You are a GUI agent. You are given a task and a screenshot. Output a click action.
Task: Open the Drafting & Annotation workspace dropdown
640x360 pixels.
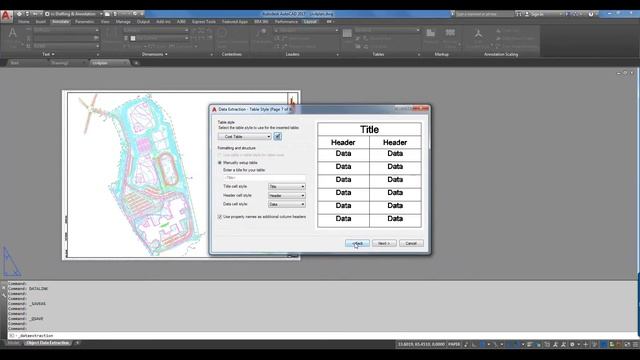(x=74, y=14)
